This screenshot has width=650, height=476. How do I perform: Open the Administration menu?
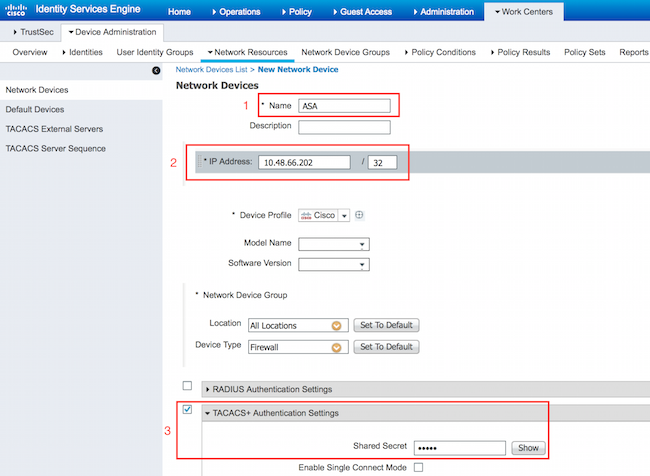tap(444, 12)
